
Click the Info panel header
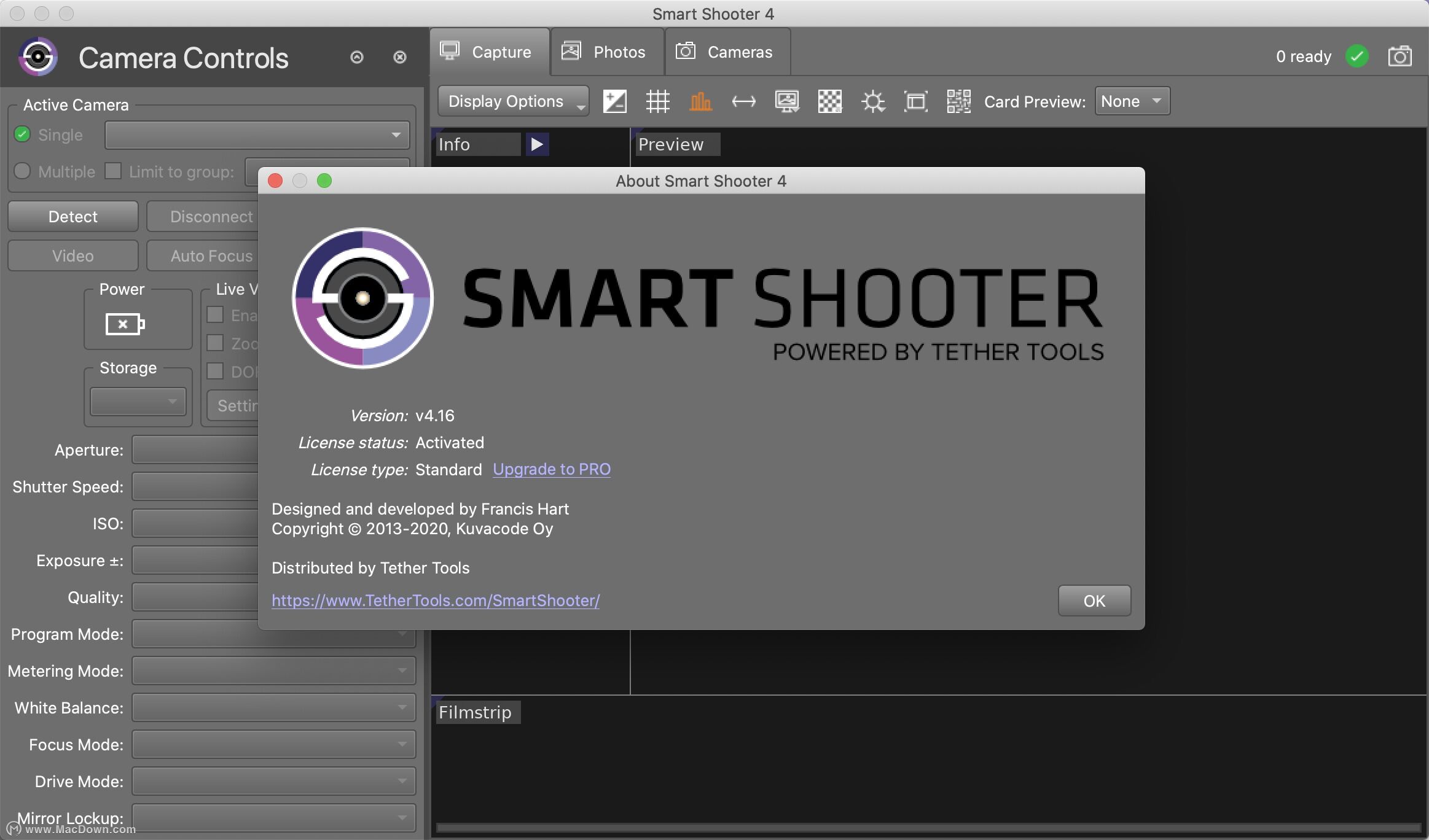(x=478, y=144)
